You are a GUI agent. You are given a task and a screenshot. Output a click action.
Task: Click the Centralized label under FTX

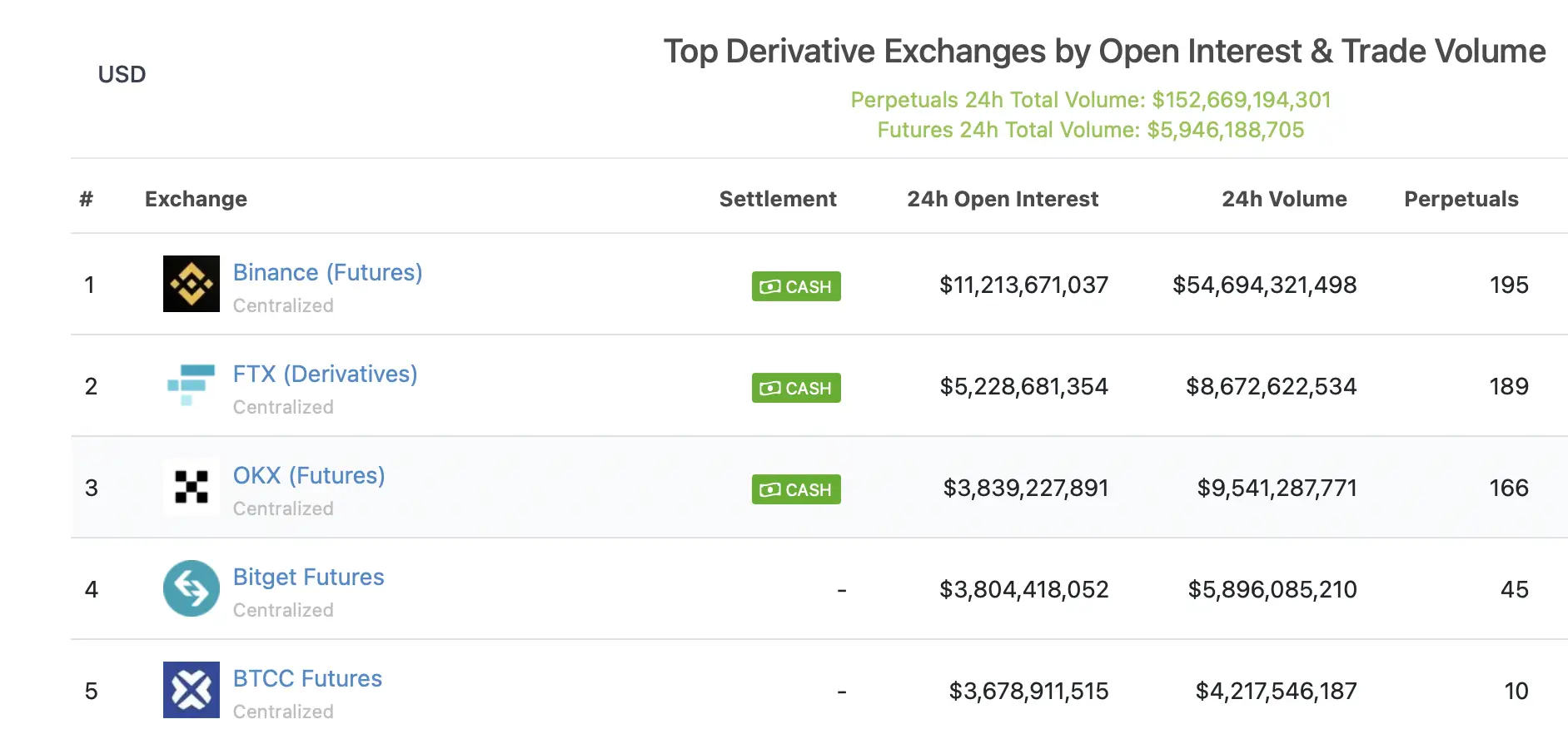(283, 407)
